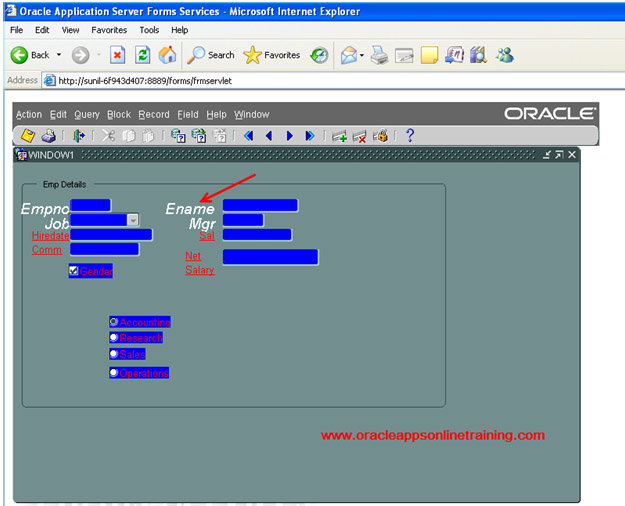625x506 pixels.
Task: Click the browser Search button
Action: 211,55
